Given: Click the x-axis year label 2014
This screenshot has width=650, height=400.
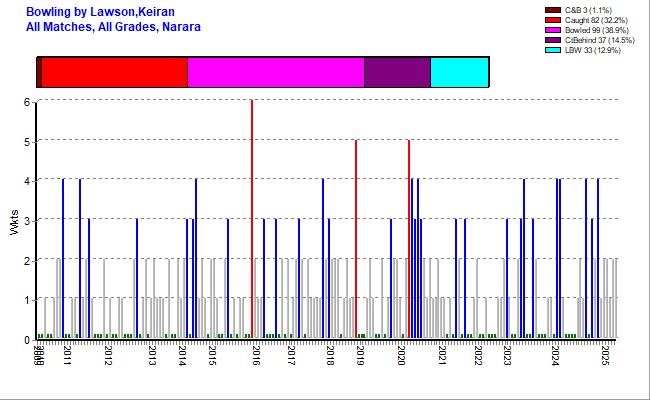Looking at the screenshot, I should pyautogui.click(x=182, y=355).
